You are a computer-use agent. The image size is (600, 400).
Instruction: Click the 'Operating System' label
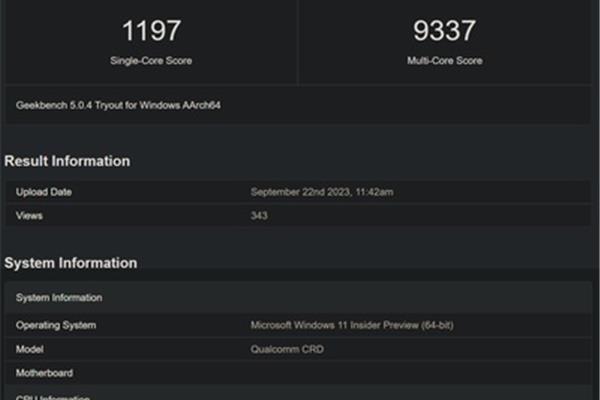click(56, 325)
